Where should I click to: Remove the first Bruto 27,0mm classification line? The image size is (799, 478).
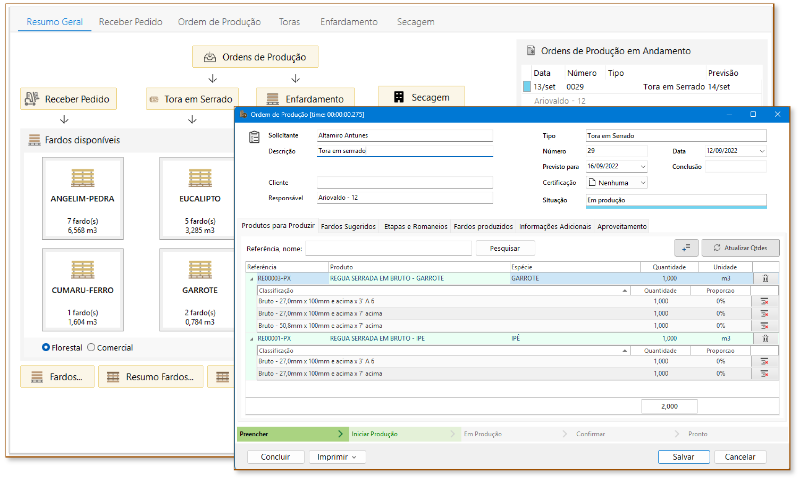[765, 300]
